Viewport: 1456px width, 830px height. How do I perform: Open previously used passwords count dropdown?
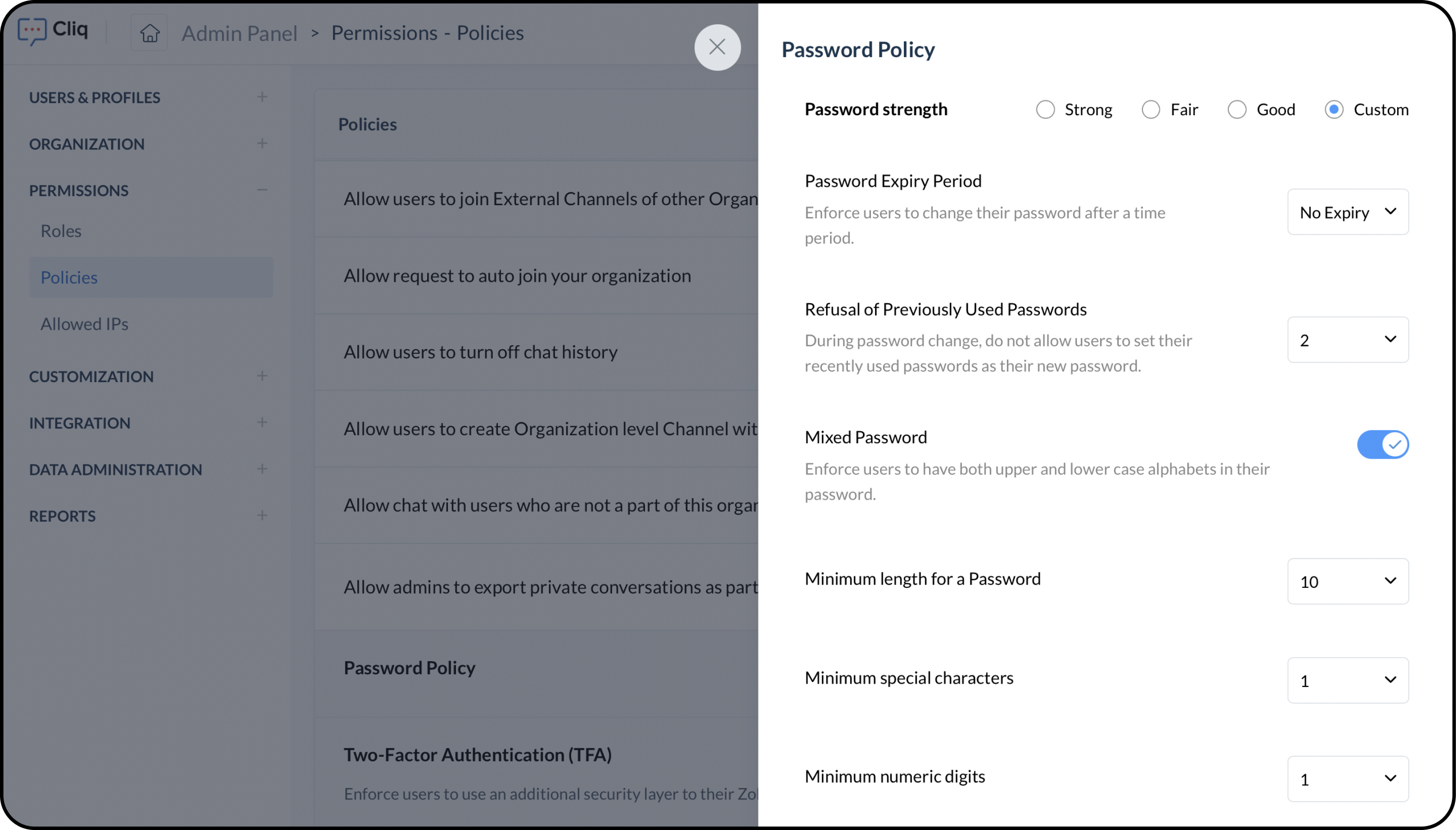click(x=1348, y=340)
